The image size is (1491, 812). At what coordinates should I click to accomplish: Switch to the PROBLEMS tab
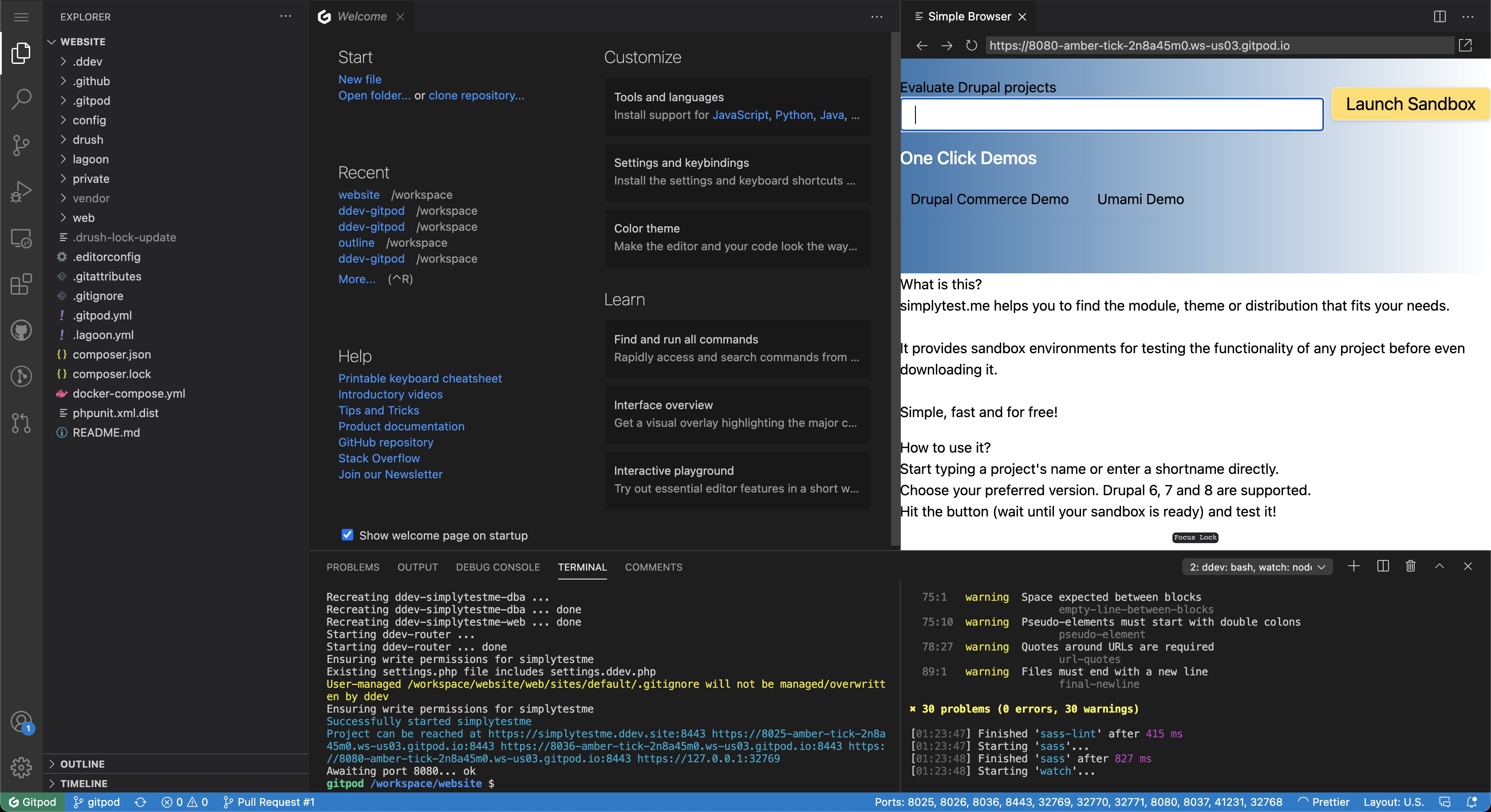(x=352, y=567)
